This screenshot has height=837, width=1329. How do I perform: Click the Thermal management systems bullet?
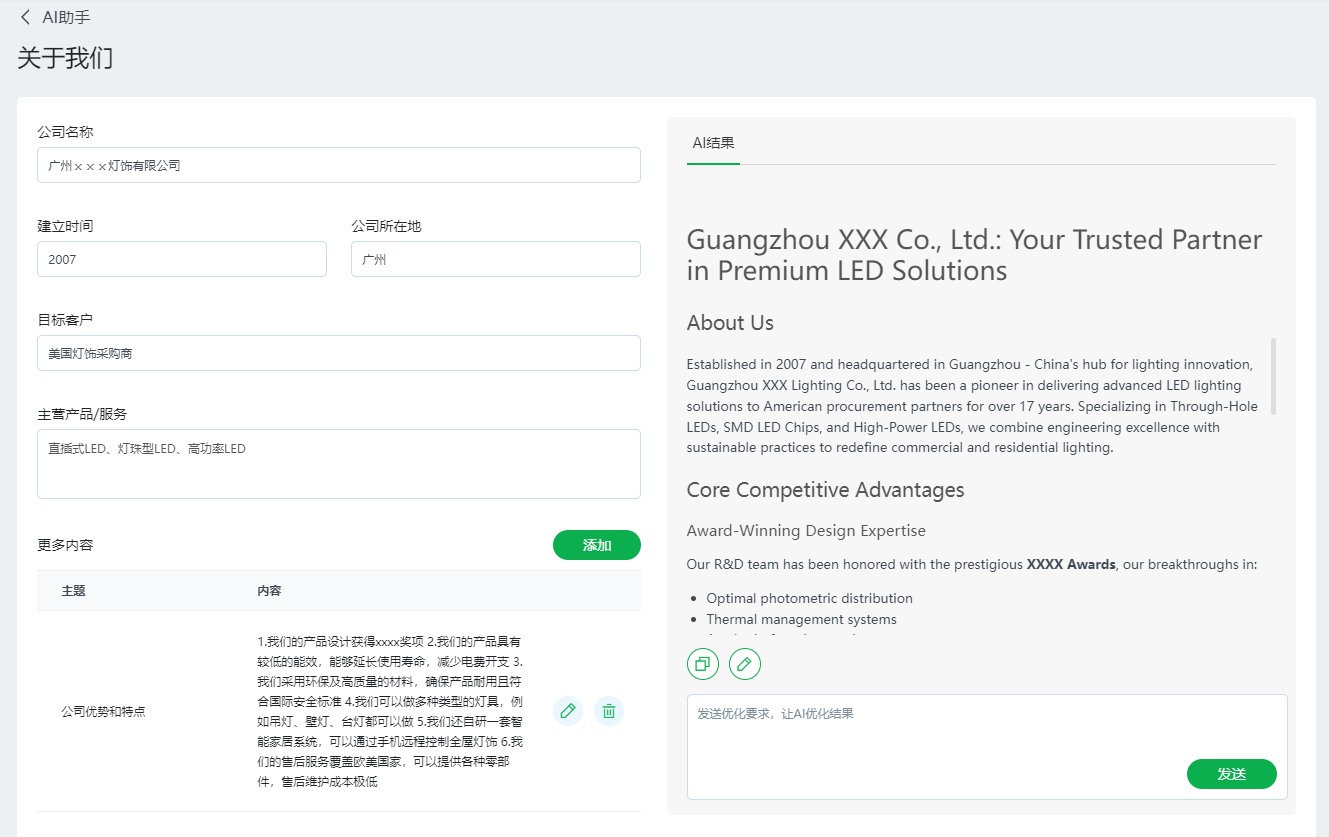801,619
